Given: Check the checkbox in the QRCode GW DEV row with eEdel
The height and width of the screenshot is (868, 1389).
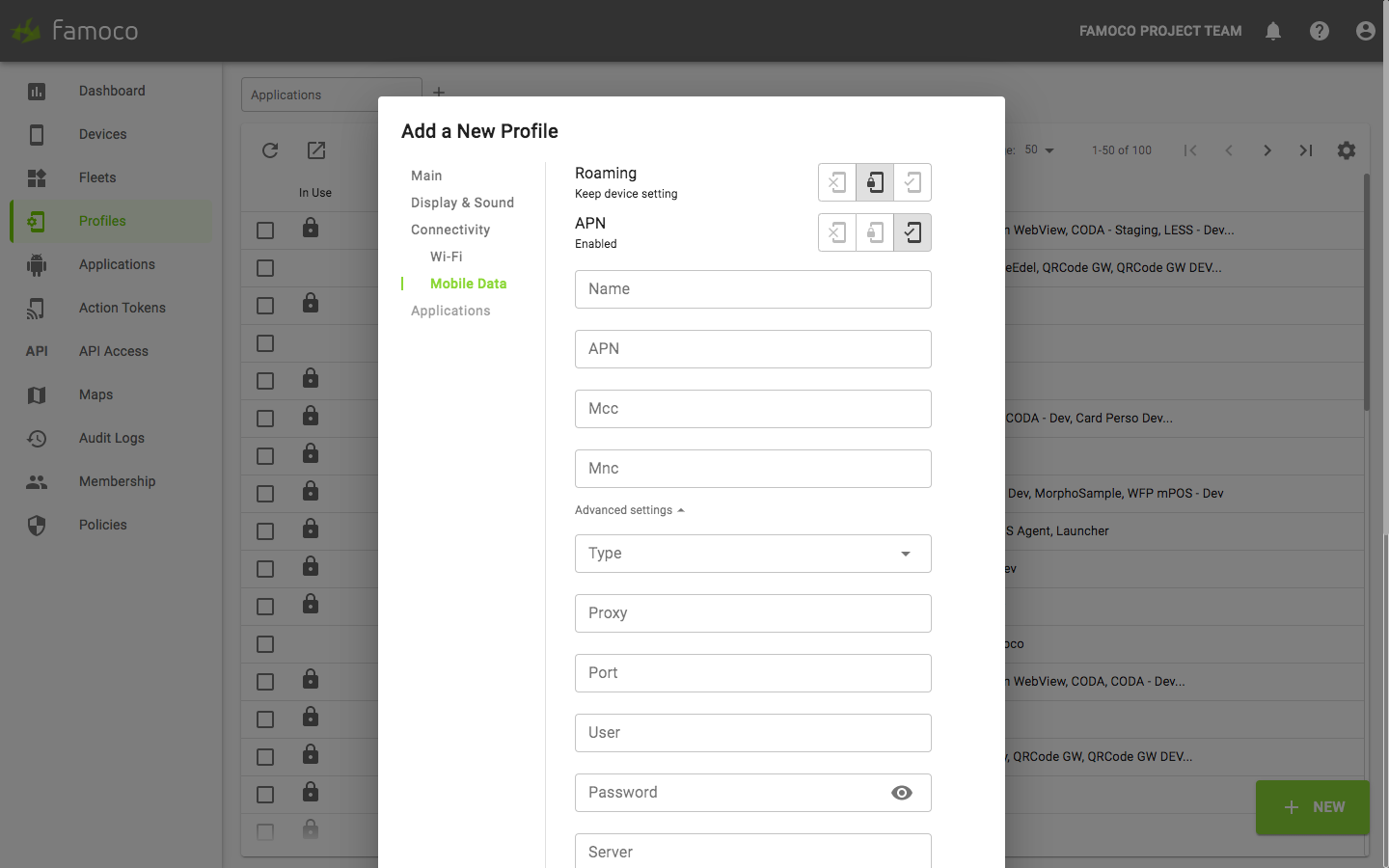Looking at the screenshot, I should pos(265,268).
